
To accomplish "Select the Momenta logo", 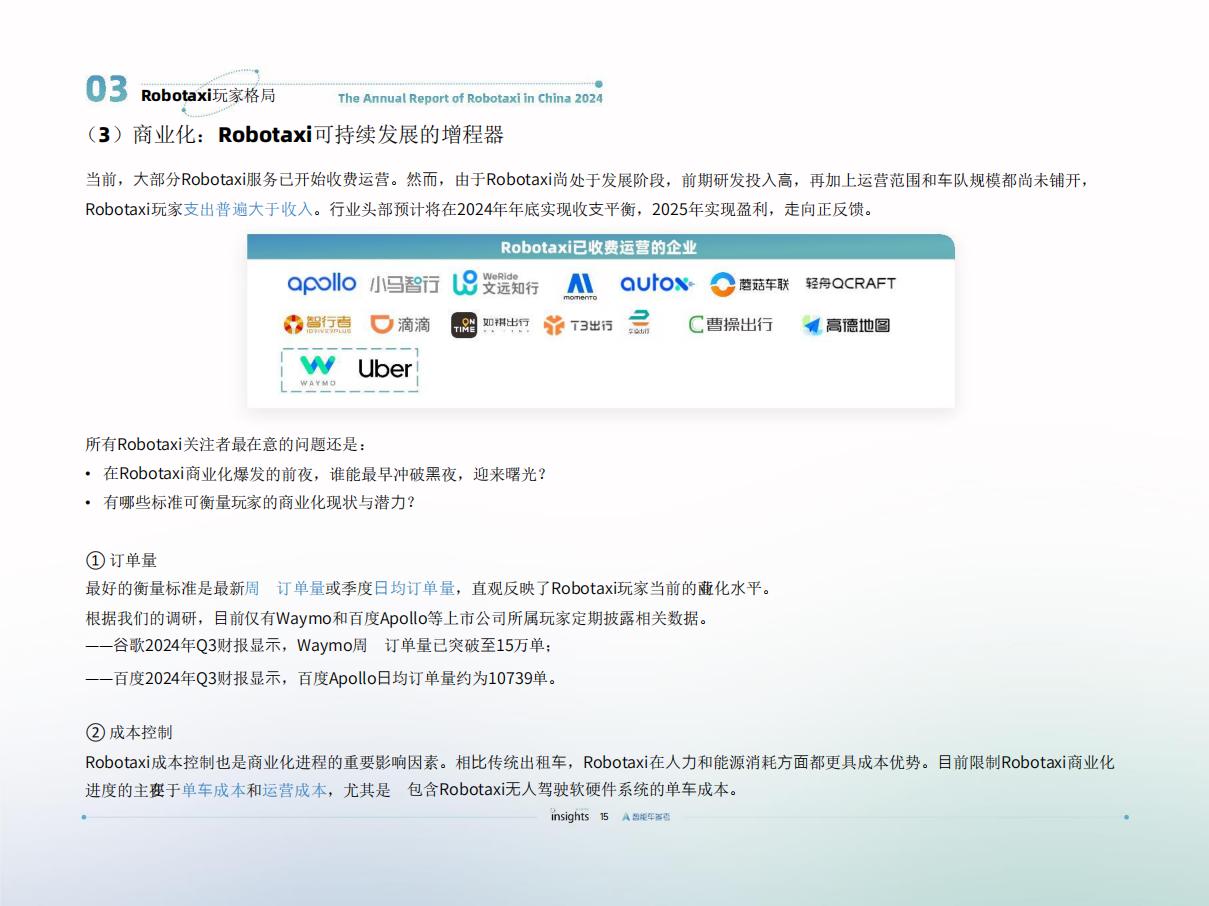I will pos(580,287).
